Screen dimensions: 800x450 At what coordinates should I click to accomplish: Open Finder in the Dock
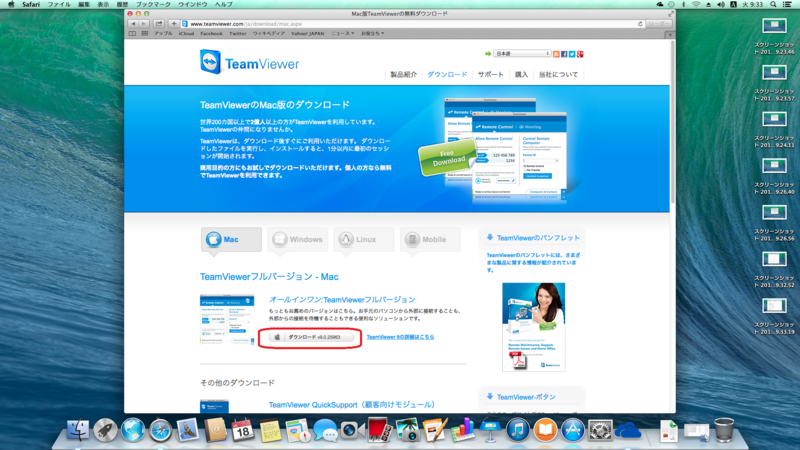[x=78, y=430]
